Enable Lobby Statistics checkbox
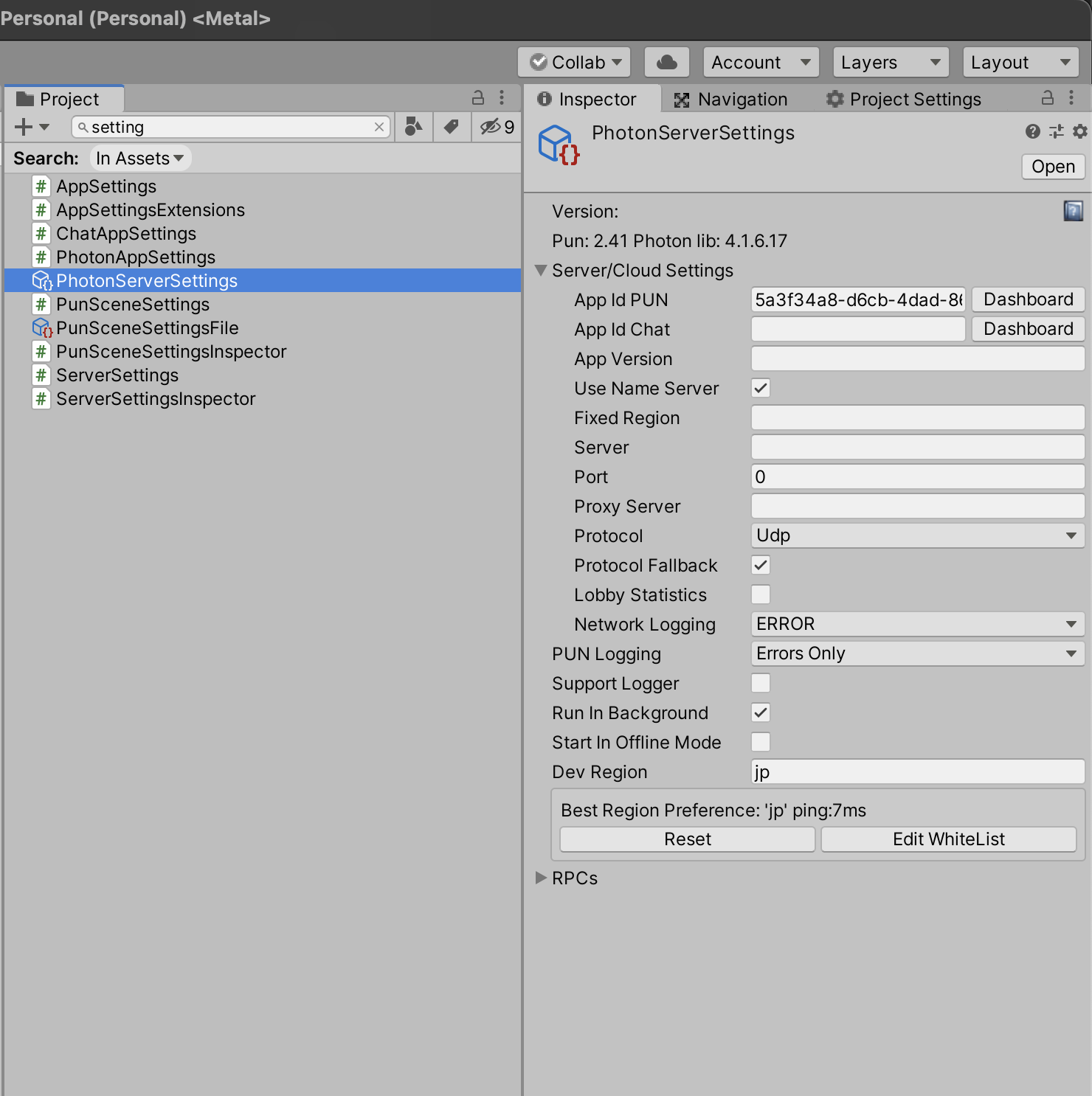Viewport: 1092px width, 1096px height. [x=761, y=594]
